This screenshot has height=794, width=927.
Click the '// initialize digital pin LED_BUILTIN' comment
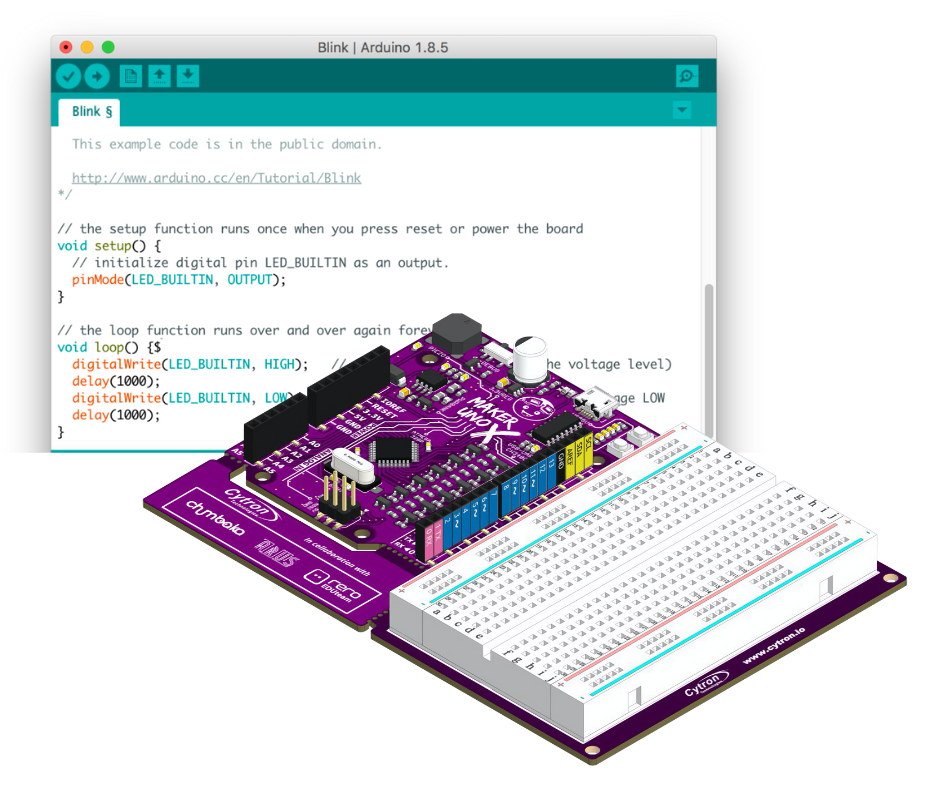click(260, 262)
